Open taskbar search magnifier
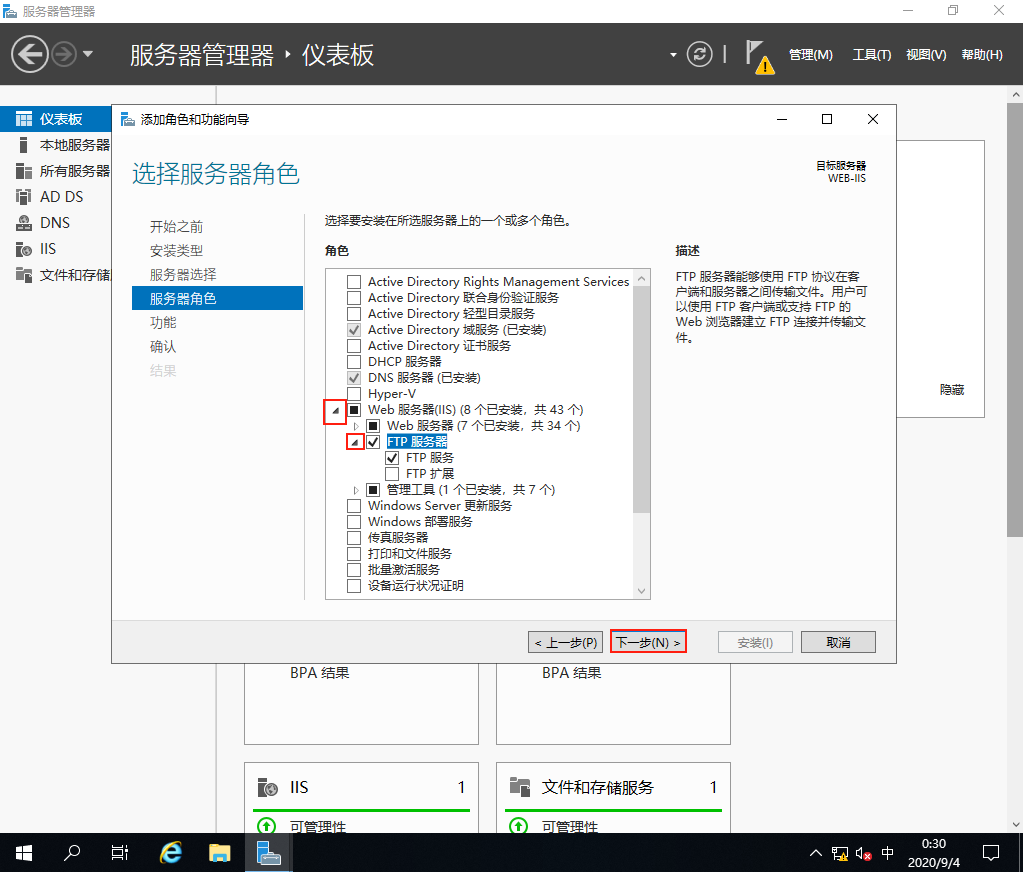Screen dimensions: 1023x872 tap(72, 852)
